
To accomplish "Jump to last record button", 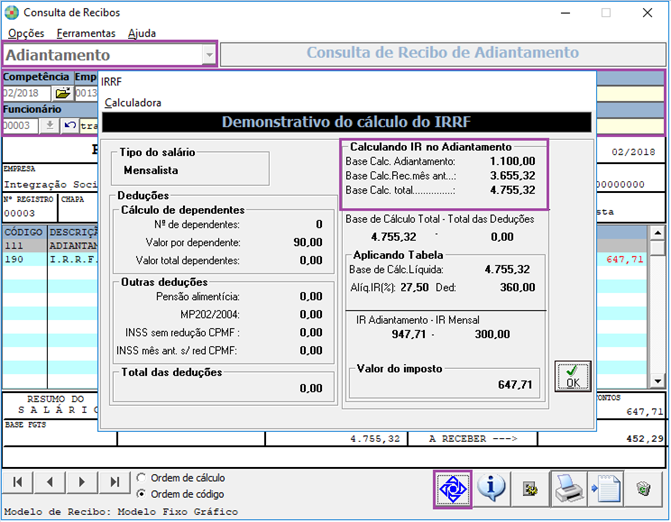I will click(x=114, y=482).
